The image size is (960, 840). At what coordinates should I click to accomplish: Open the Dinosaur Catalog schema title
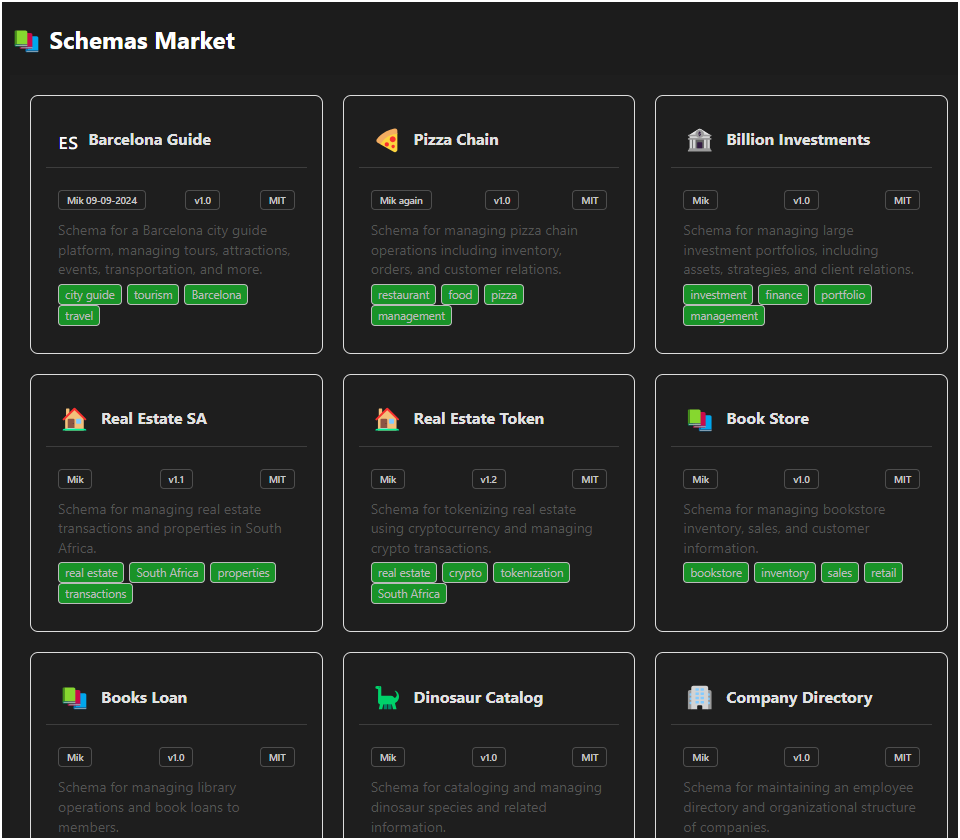tap(478, 698)
